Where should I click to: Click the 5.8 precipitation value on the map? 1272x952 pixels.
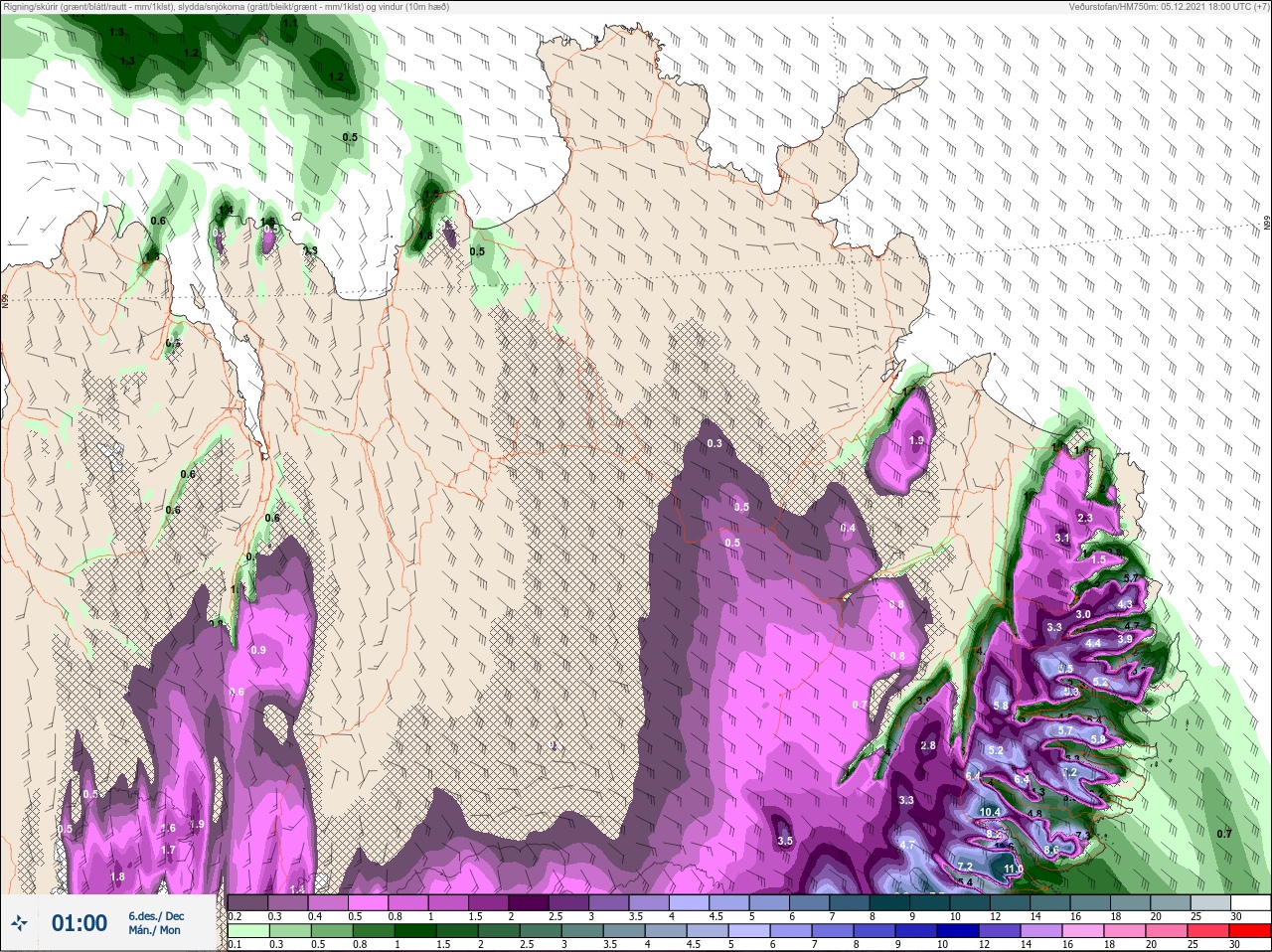[x=1000, y=706]
